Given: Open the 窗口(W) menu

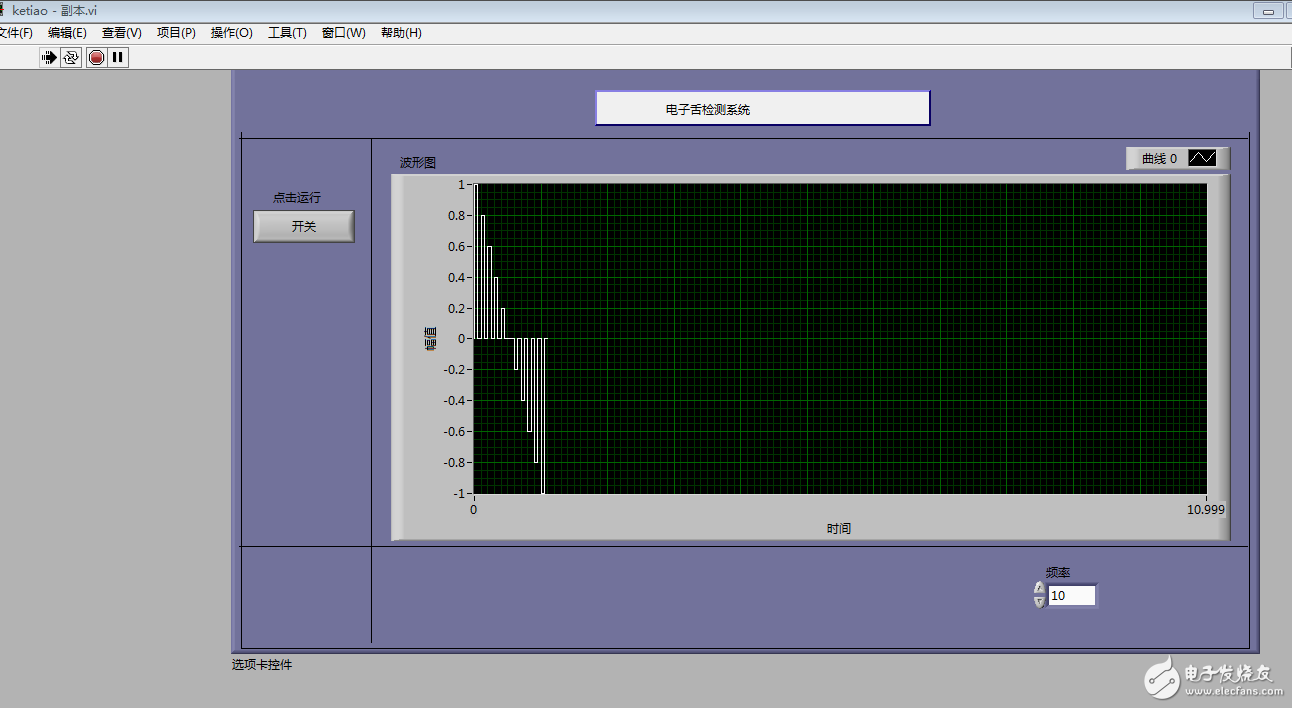Looking at the screenshot, I should 343,33.
